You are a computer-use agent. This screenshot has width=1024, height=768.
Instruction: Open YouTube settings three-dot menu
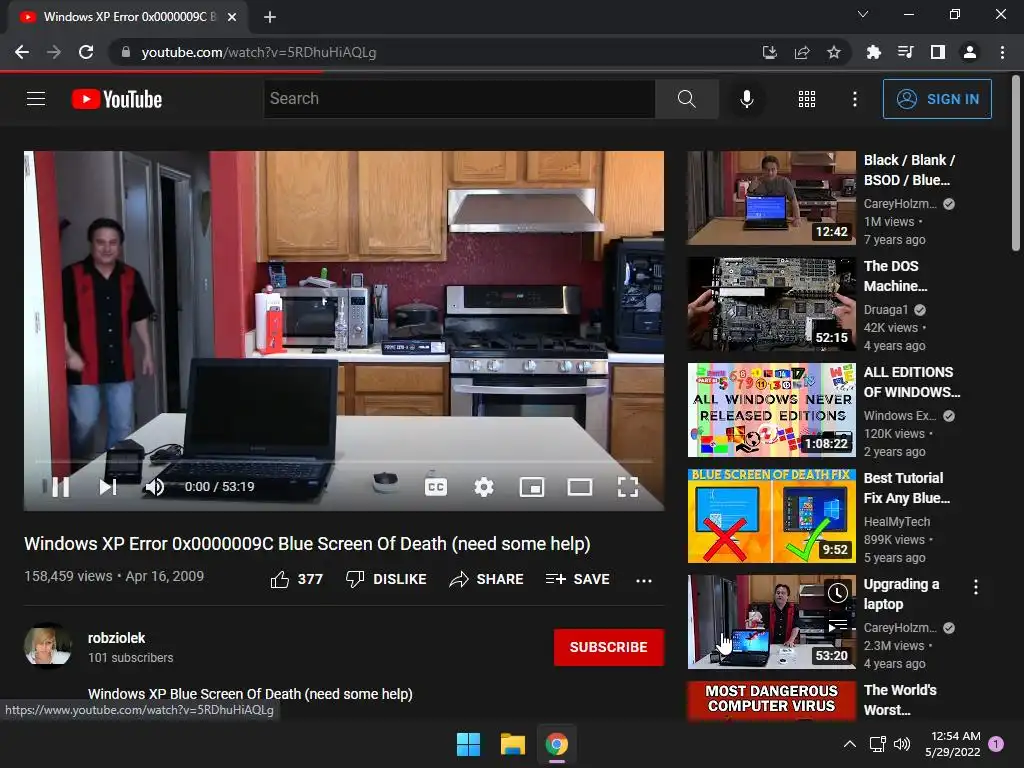[855, 99]
